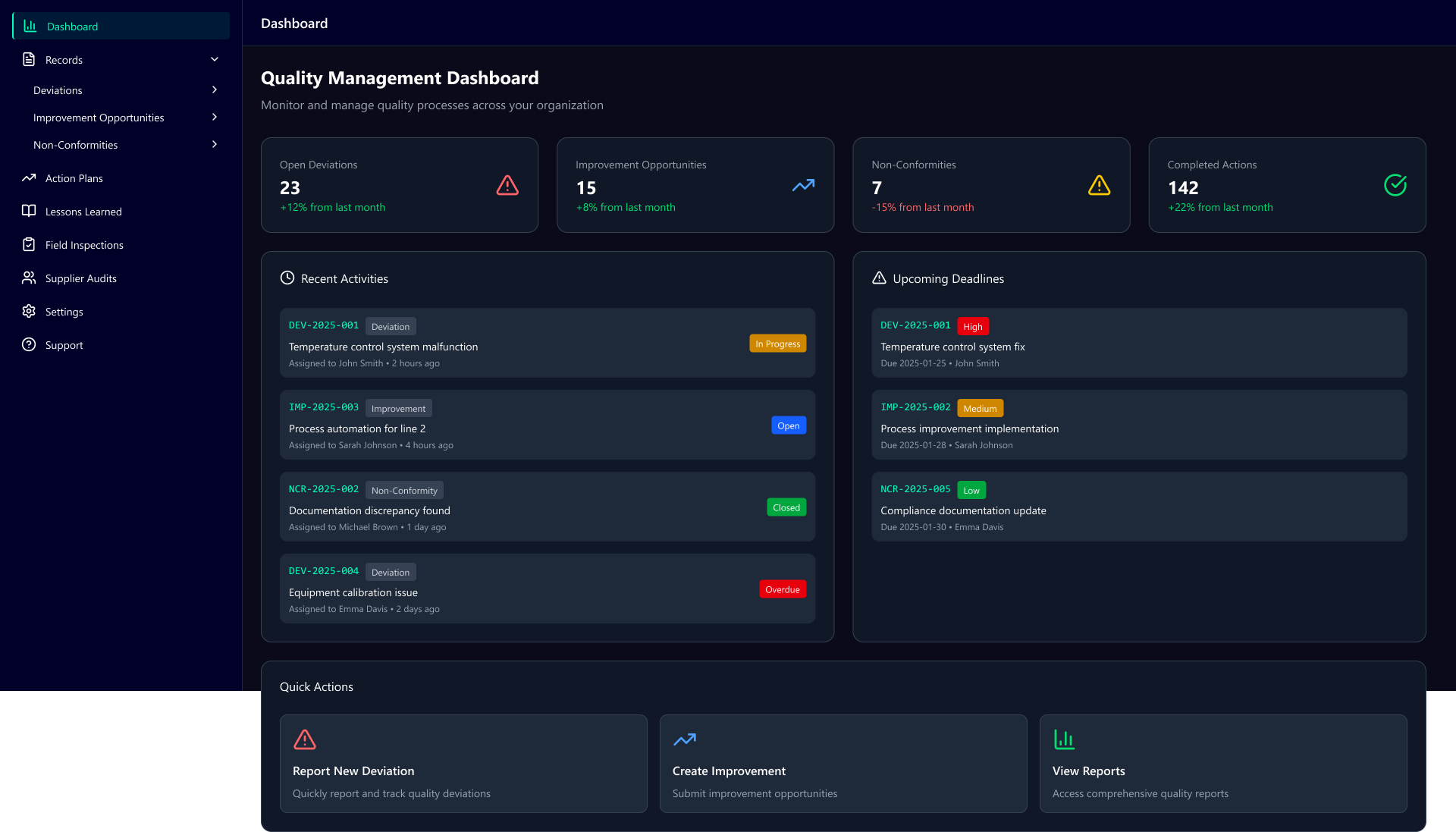Screen dimensions: 1456x832
Task: Open deadline NCR-2025-005 Compliance documentation update
Action: pyautogui.click(x=1139, y=507)
